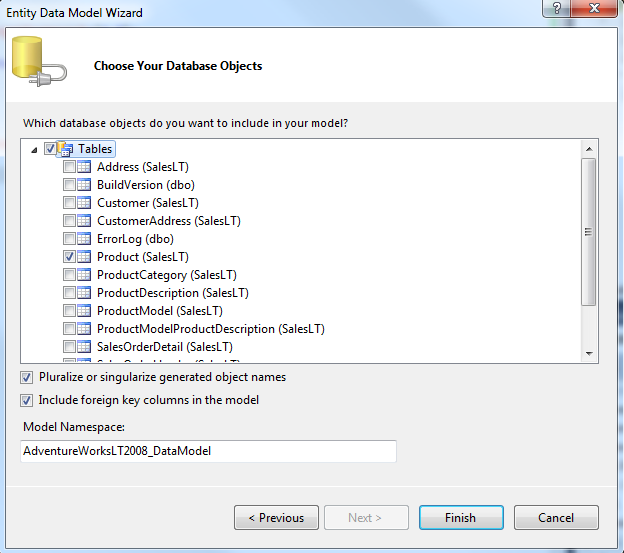Click the table icon beside Customer (SalesLT)
Viewport: 624px width, 553px height.
(x=85, y=203)
